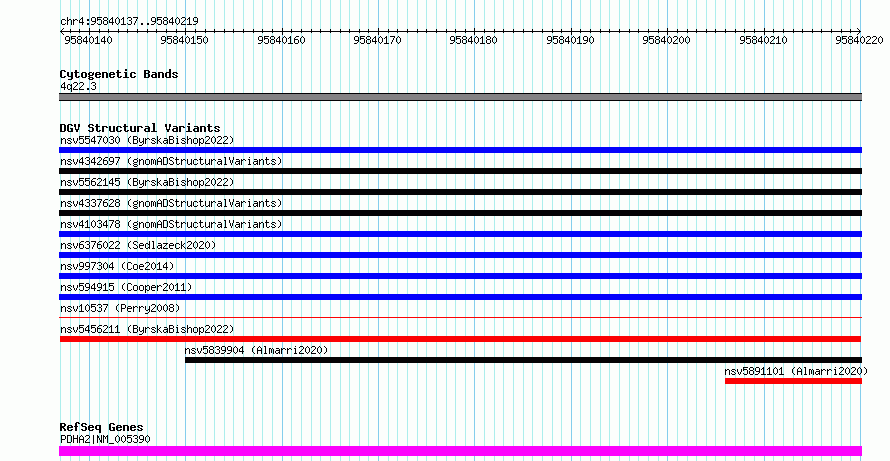Click the nsv5547030 (ByrskaBishop2022) label
Viewport: 890px width, 461px height.
tap(147, 140)
